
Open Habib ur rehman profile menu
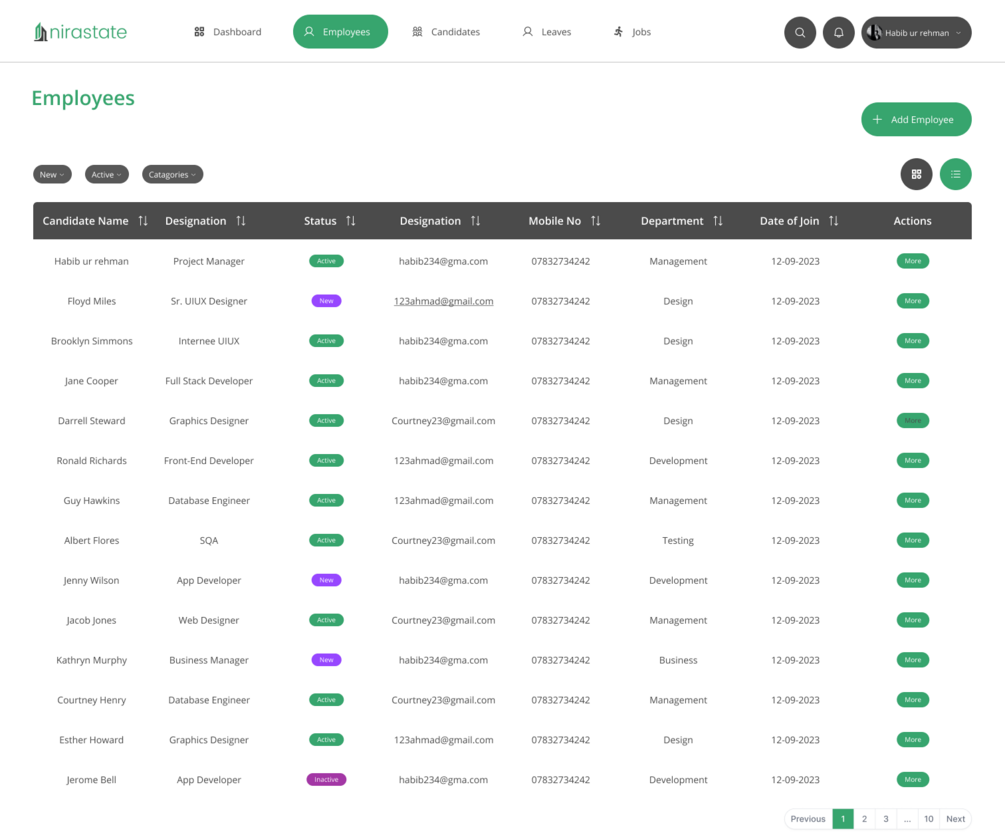coord(916,33)
